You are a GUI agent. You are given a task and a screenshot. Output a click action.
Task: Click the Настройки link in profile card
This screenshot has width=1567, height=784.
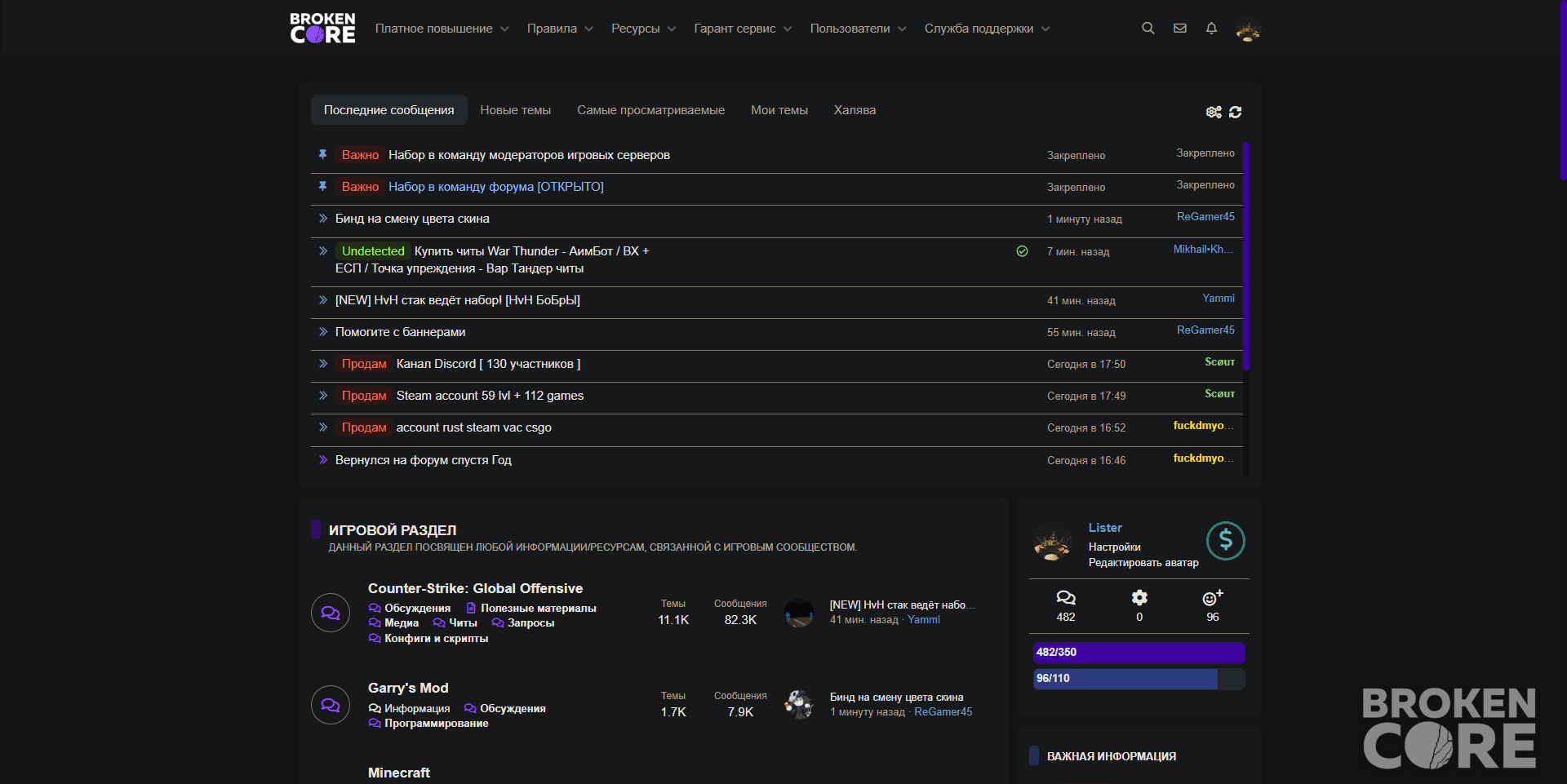pyautogui.click(x=1114, y=547)
